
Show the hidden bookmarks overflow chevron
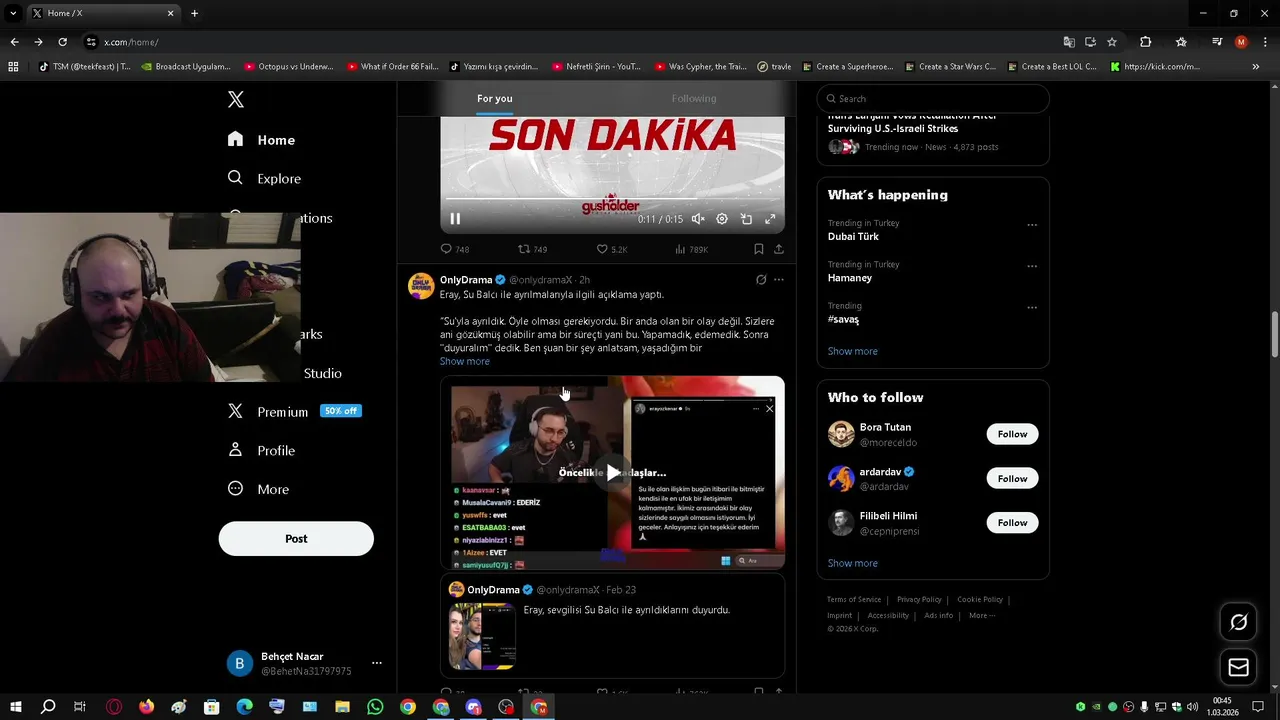tap(1256, 67)
